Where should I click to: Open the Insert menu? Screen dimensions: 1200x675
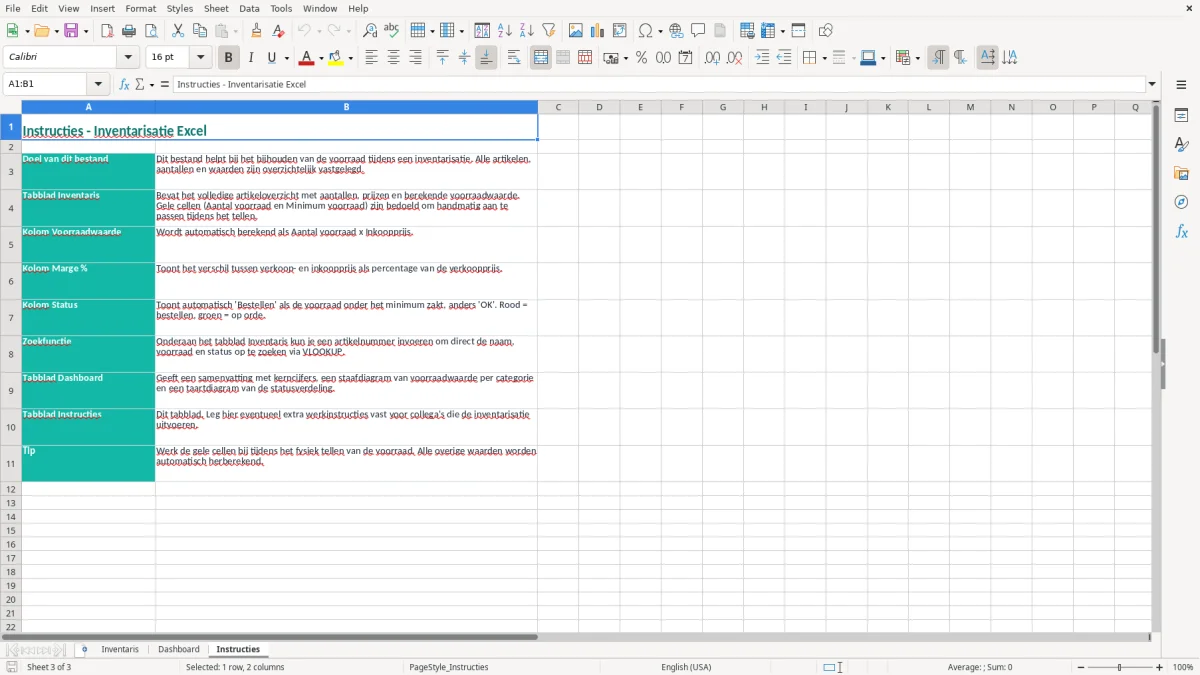click(102, 8)
